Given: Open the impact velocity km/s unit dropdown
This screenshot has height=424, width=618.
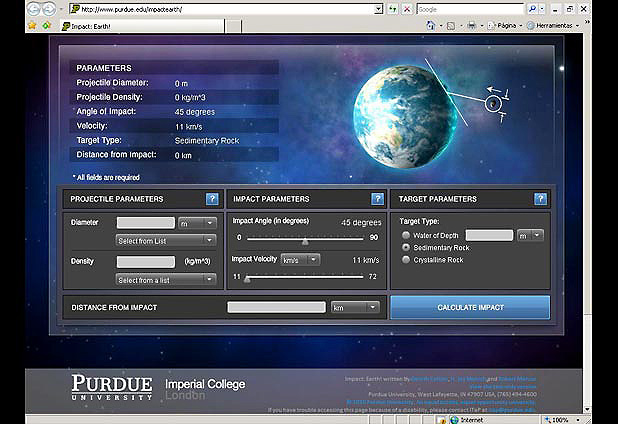Looking at the screenshot, I should pos(300,259).
